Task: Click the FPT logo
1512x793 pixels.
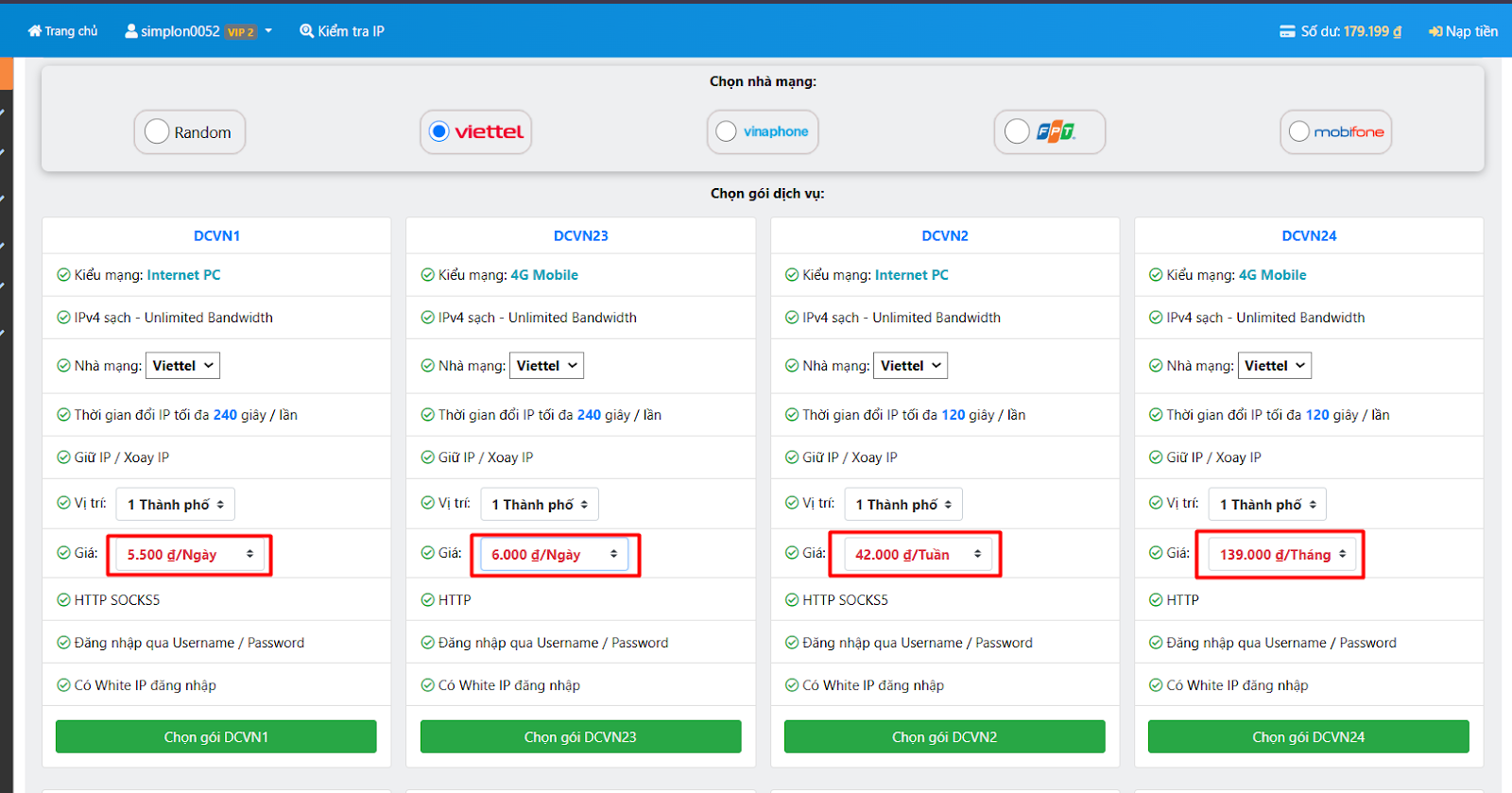Action: (x=1056, y=131)
